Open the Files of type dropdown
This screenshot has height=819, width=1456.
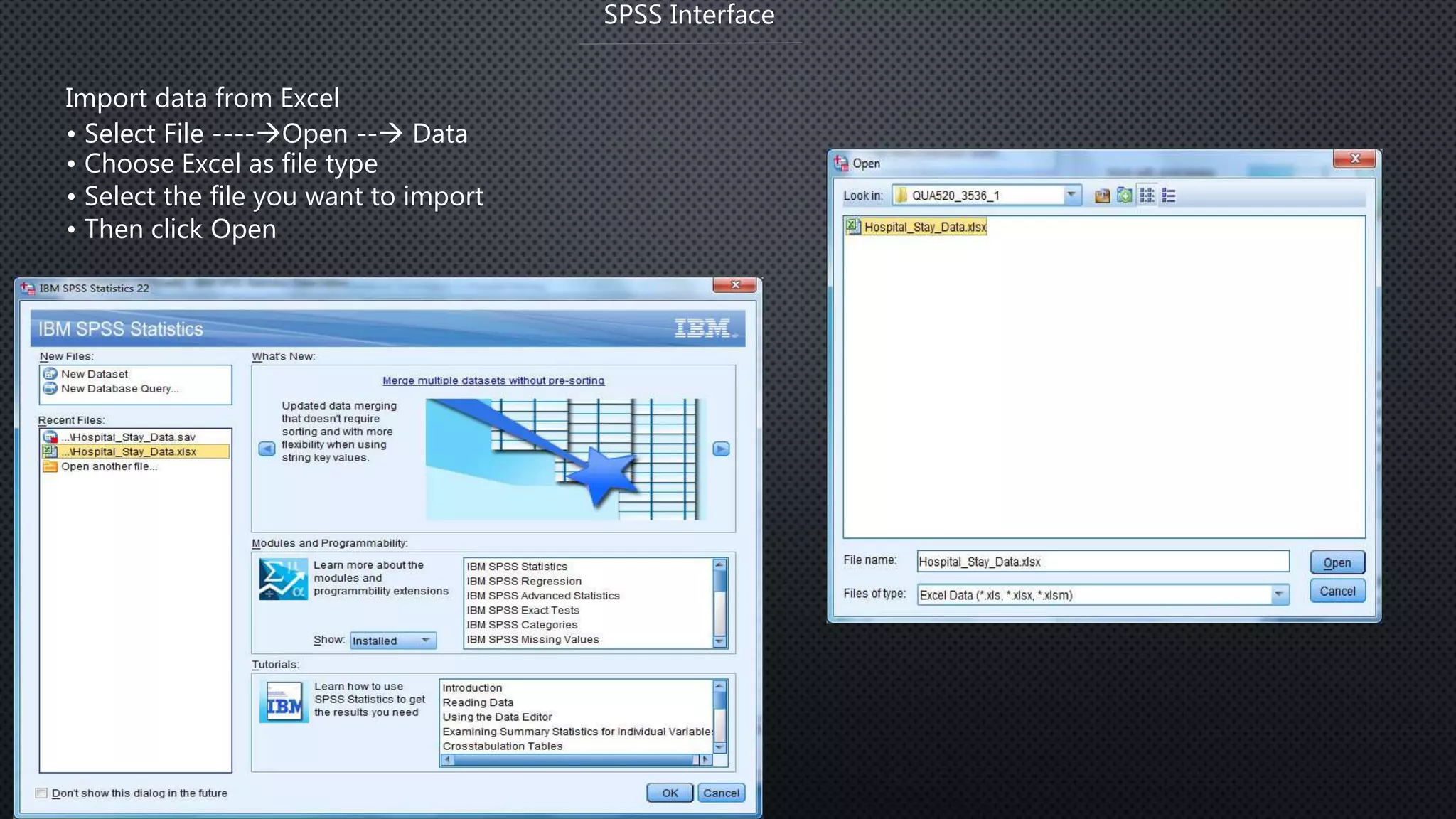point(1278,594)
